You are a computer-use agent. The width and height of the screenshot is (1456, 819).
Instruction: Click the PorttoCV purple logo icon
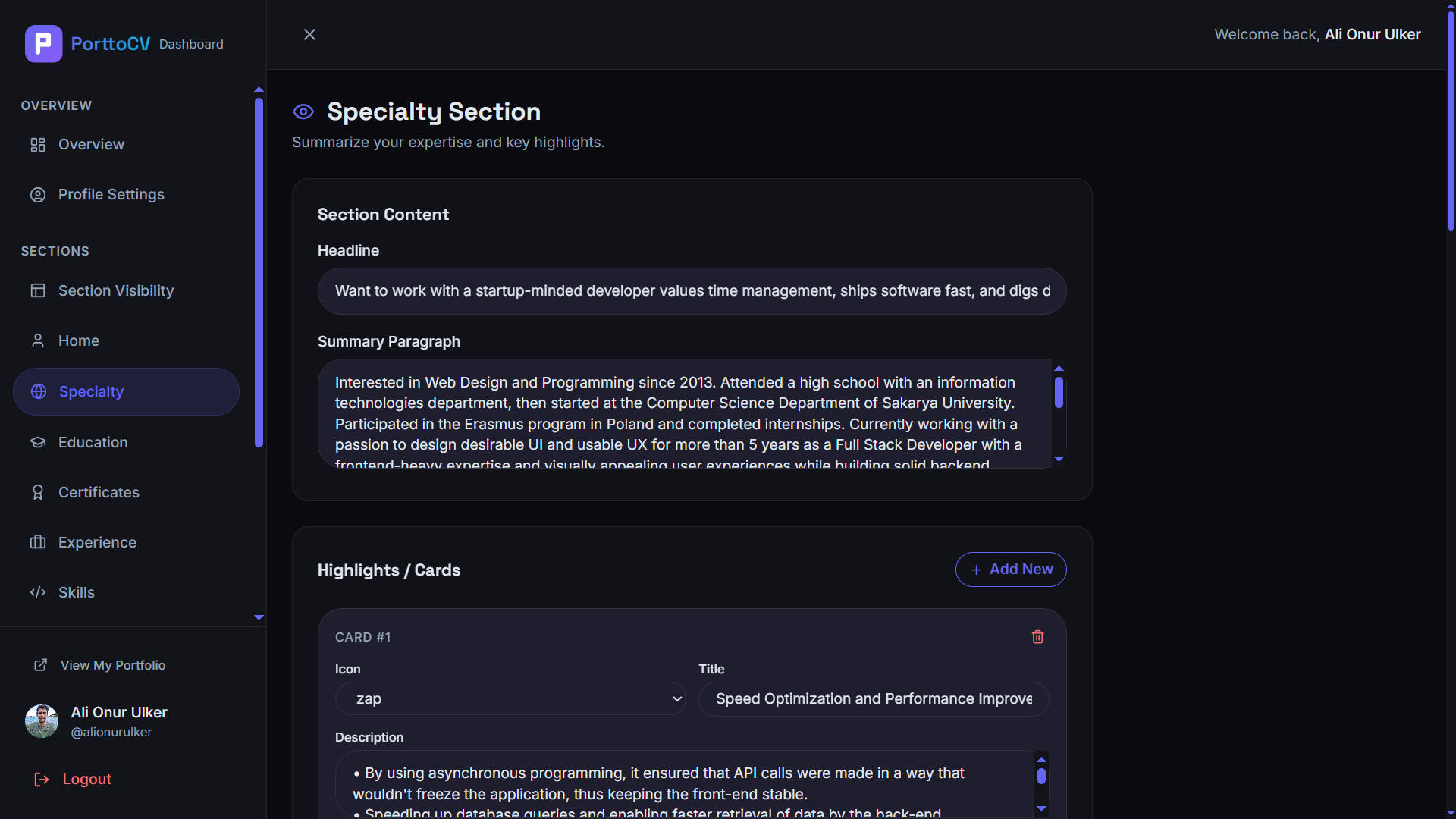43,43
